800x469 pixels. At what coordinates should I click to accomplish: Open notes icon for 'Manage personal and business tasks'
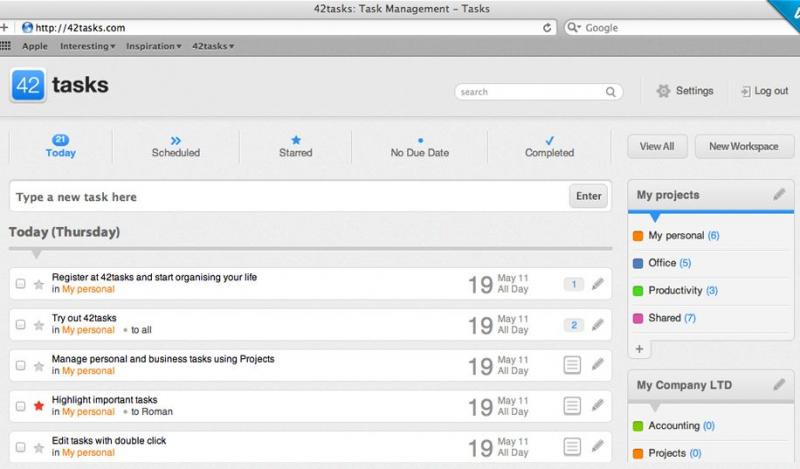[x=572, y=365]
